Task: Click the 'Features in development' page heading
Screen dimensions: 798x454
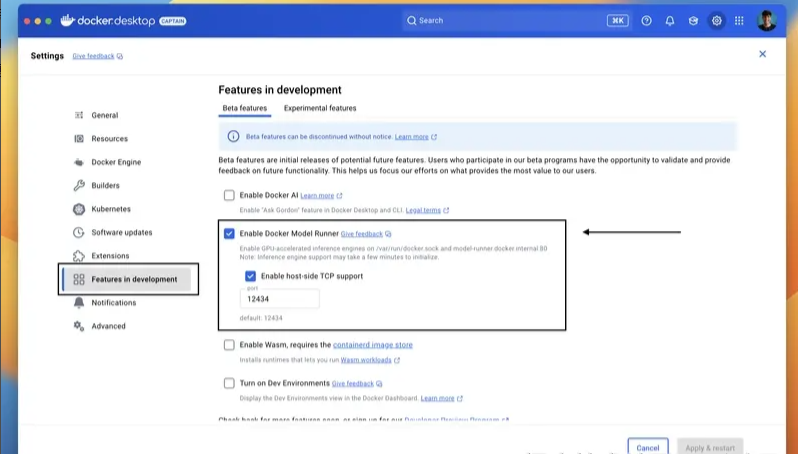Action: 280,90
